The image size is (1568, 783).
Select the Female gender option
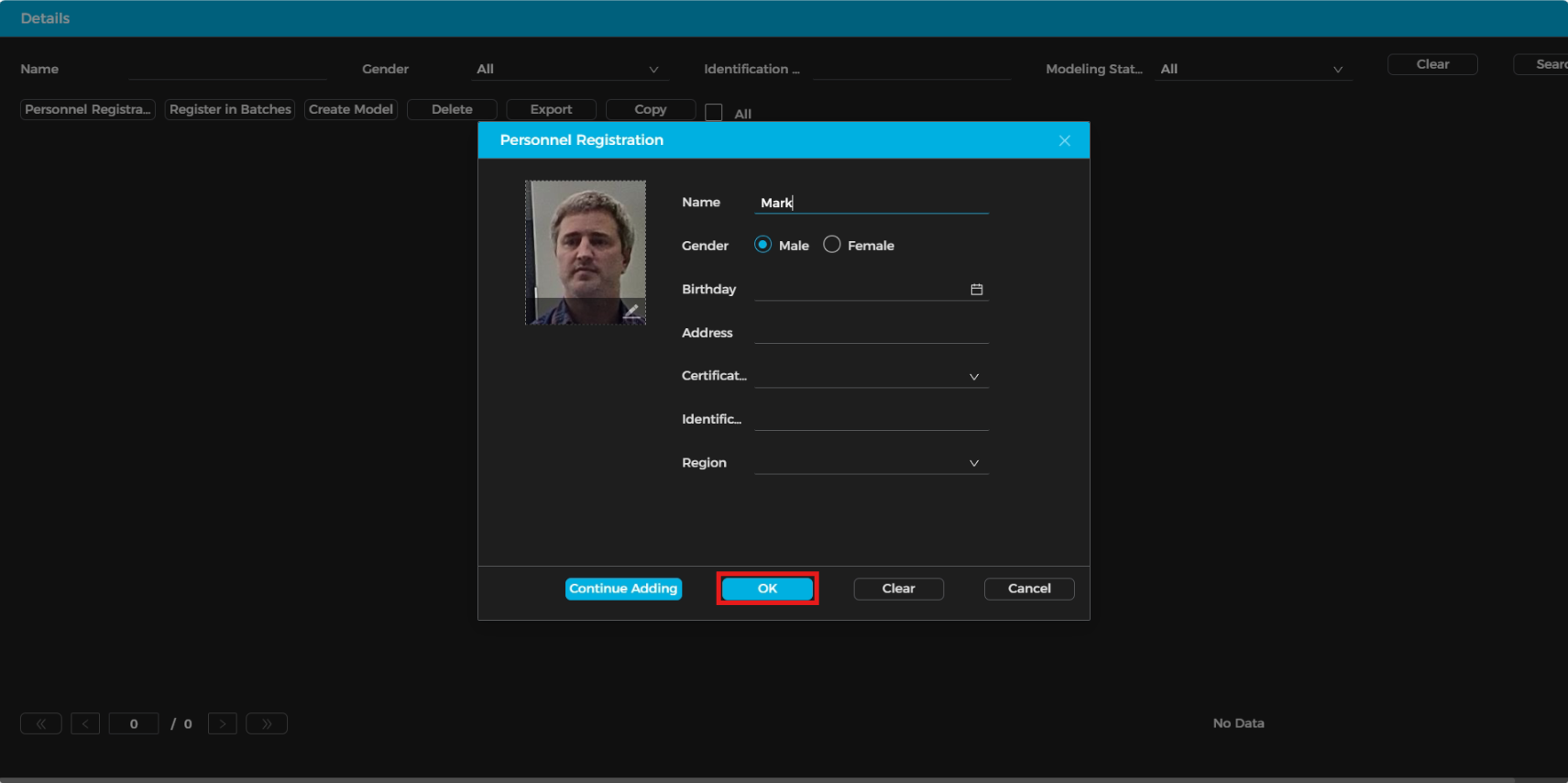click(x=832, y=245)
